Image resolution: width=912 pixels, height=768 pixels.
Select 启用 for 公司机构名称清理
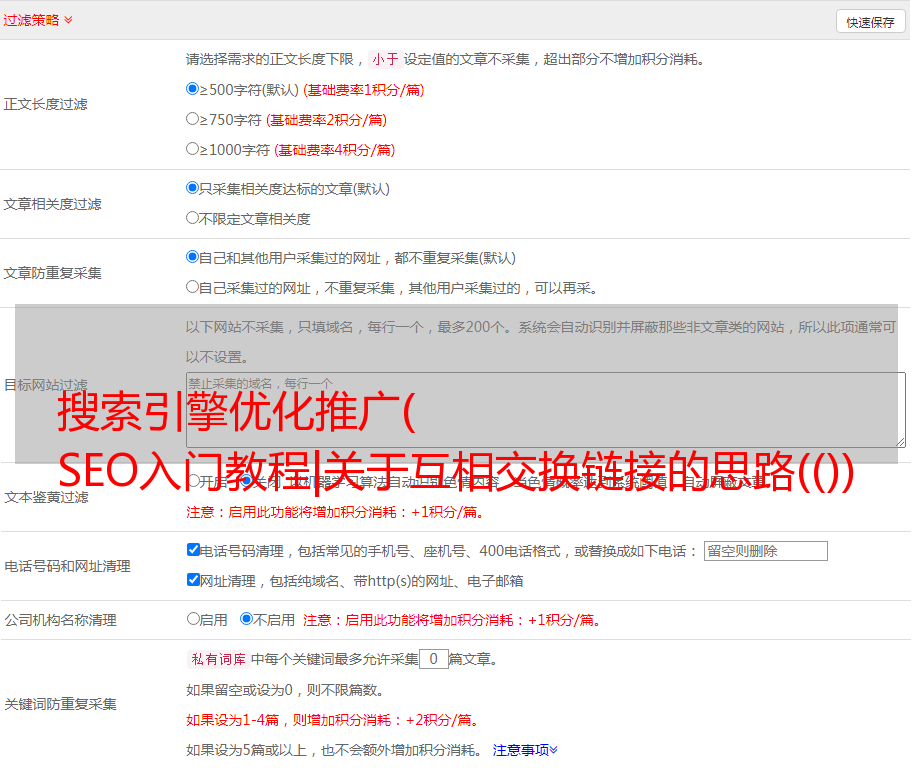click(193, 619)
